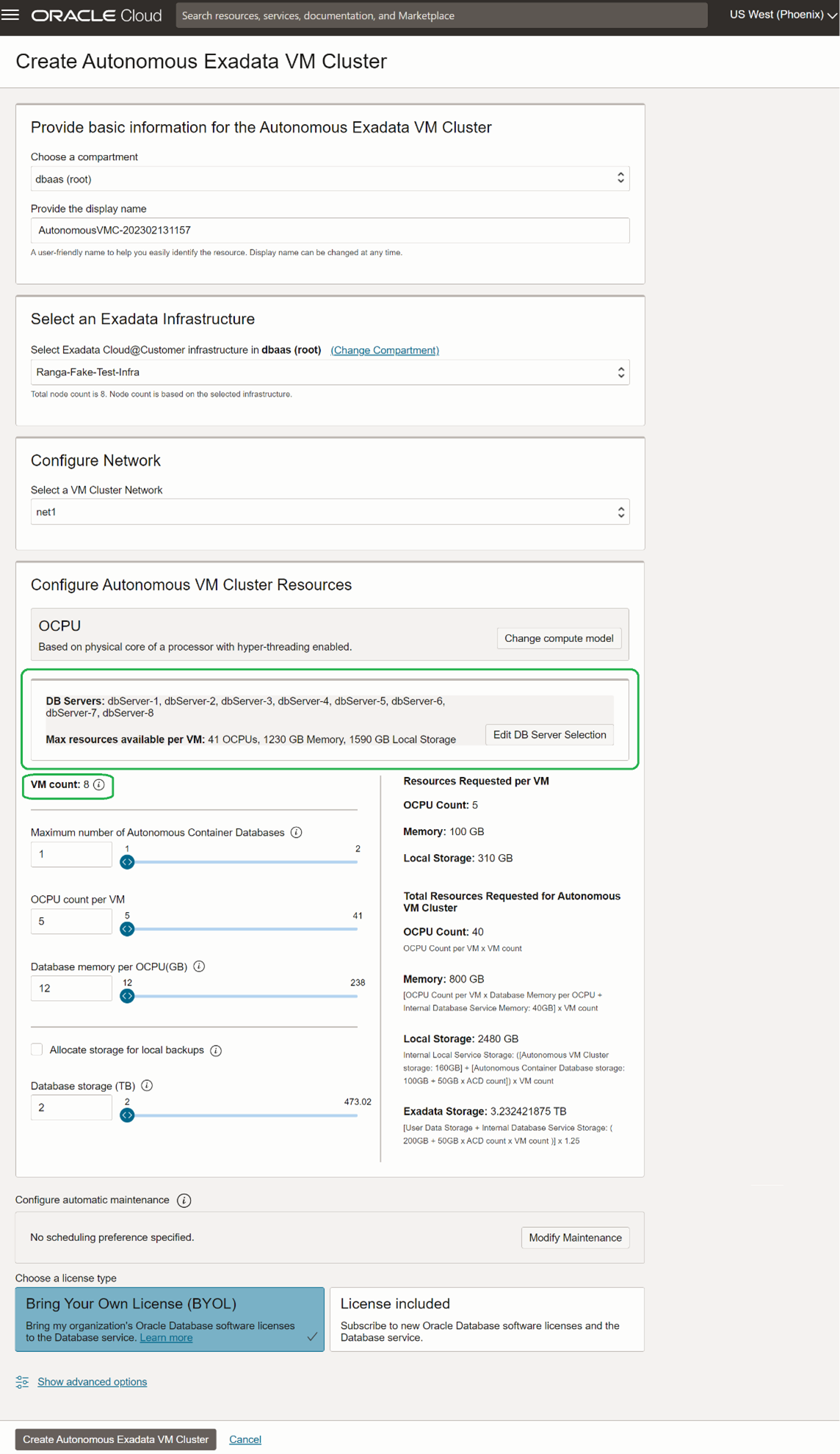This screenshot has width=840, height=1454.
Task: Select Bring Your Own License option
Action: pyautogui.click(x=170, y=1319)
